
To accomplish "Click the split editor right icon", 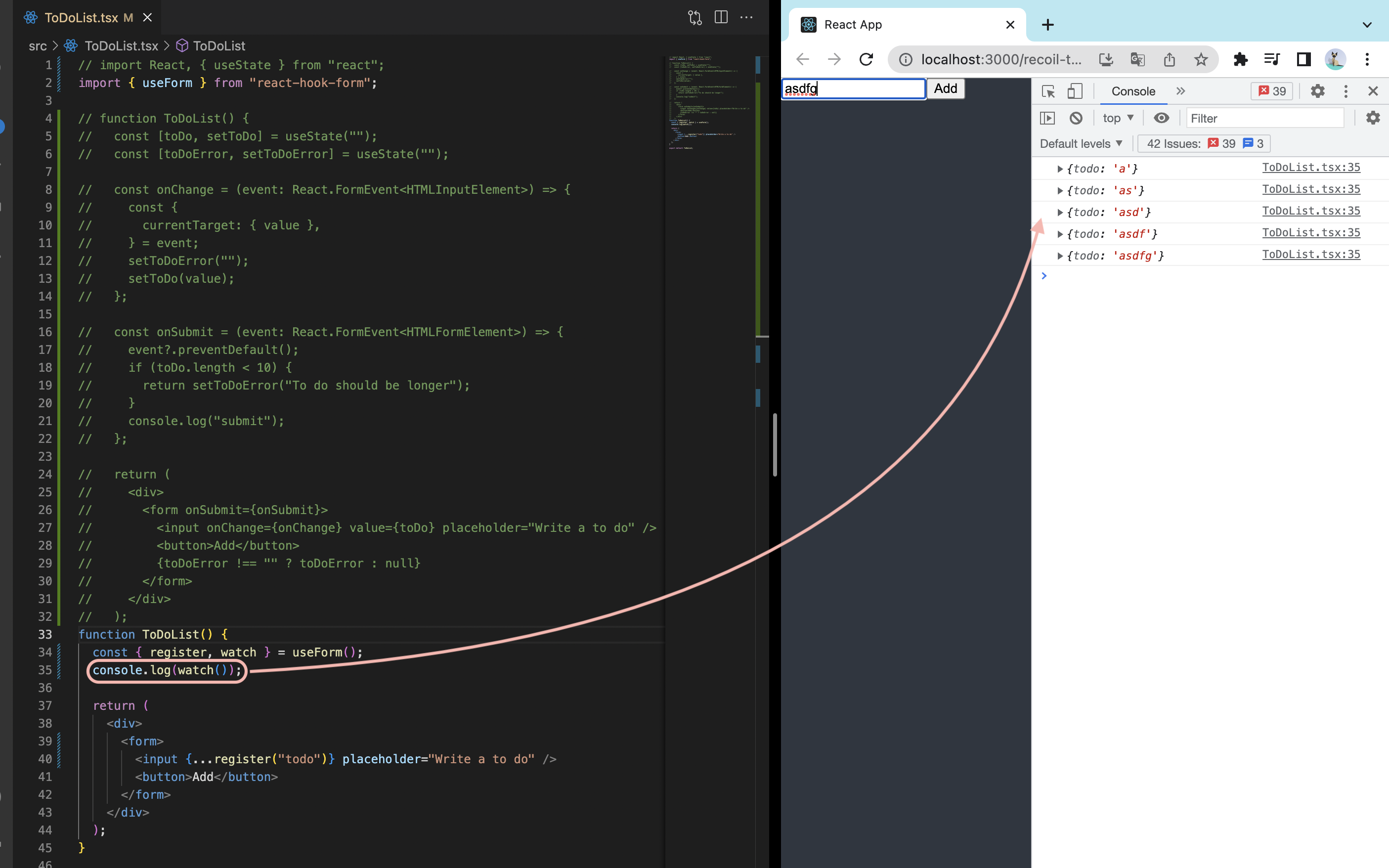I will (721, 17).
